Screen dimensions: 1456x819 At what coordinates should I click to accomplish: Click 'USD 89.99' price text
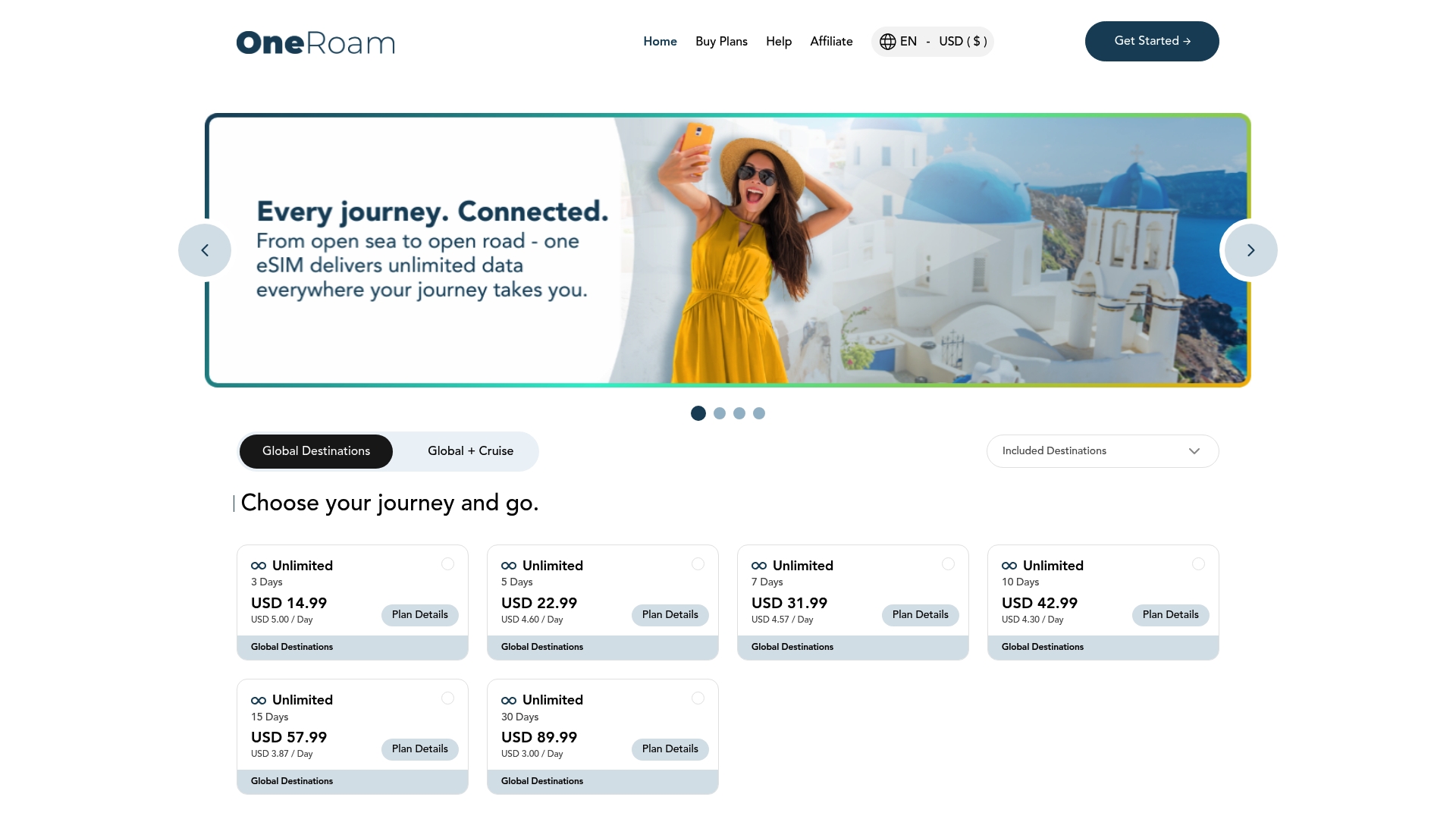coord(539,738)
